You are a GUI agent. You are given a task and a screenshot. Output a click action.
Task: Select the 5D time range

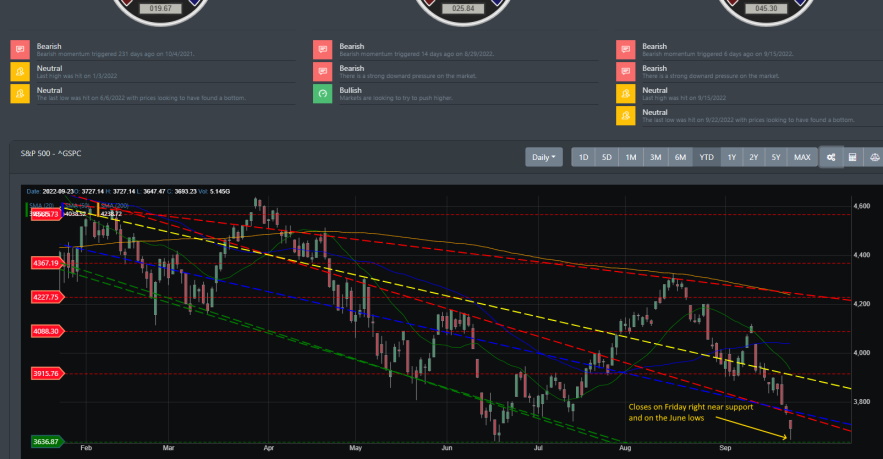(606, 157)
